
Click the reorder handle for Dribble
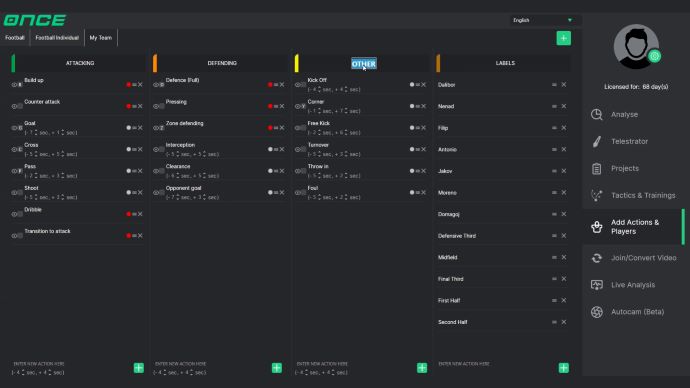point(135,214)
